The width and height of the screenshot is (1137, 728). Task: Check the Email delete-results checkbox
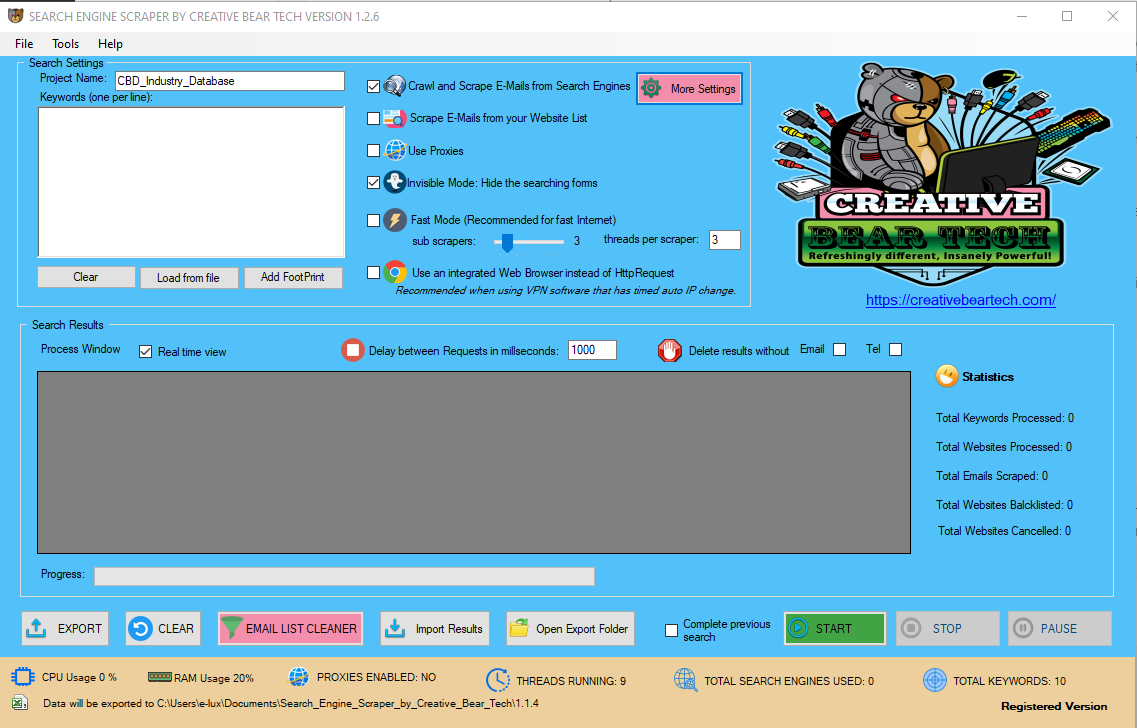[840, 349]
